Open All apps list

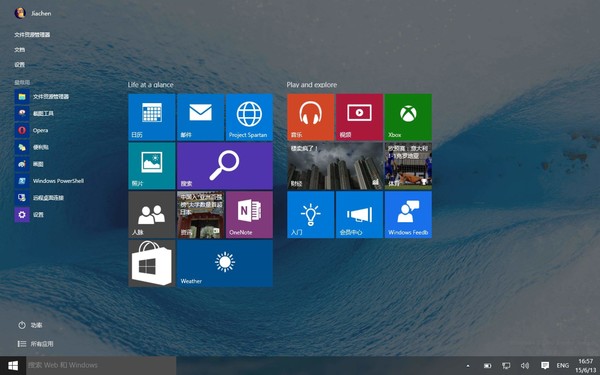coord(36,344)
